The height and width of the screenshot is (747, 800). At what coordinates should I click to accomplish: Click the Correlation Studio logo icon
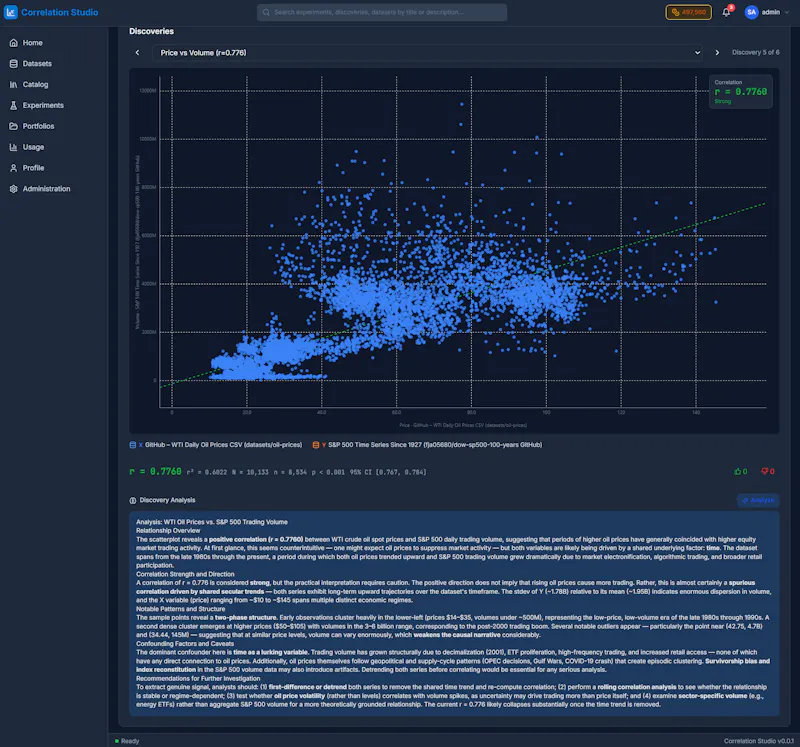pyautogui.click(x=11, y=12)
